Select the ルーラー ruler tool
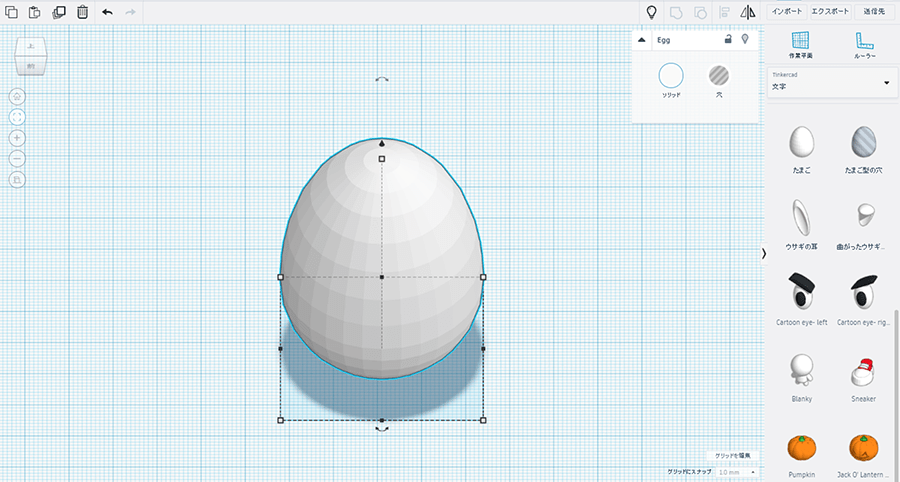 (x=864, y=45)
